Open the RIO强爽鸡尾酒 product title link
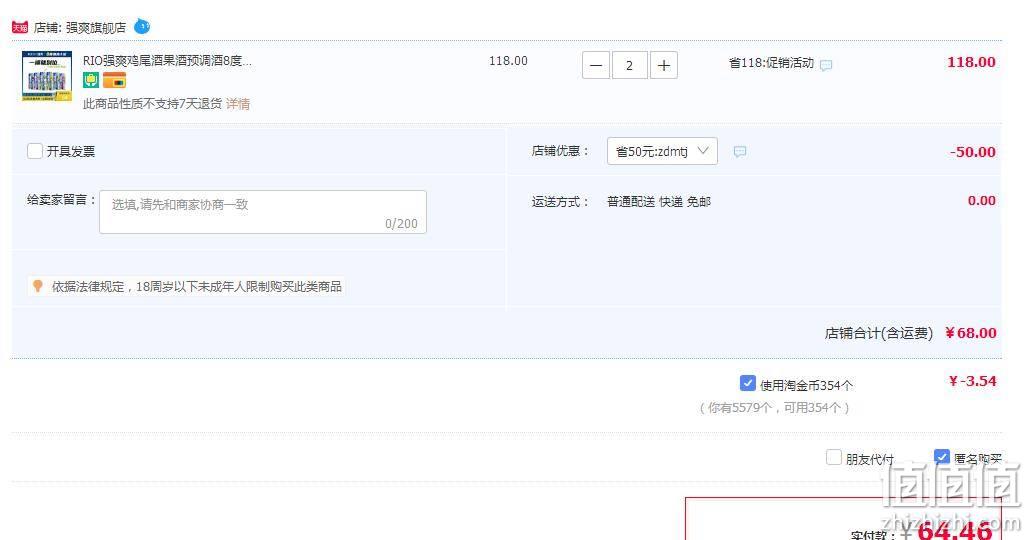The width and height of the screenshot is (1030, 540). click(167, 60)
